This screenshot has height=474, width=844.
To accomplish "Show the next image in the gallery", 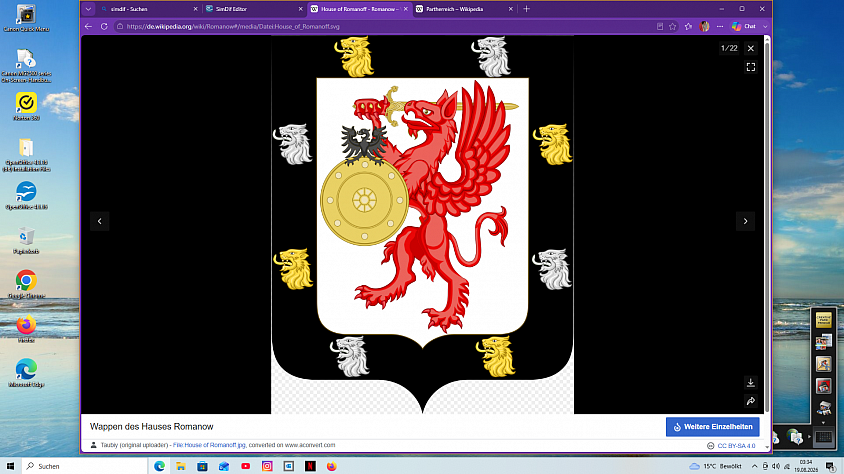I will (745, 221).
